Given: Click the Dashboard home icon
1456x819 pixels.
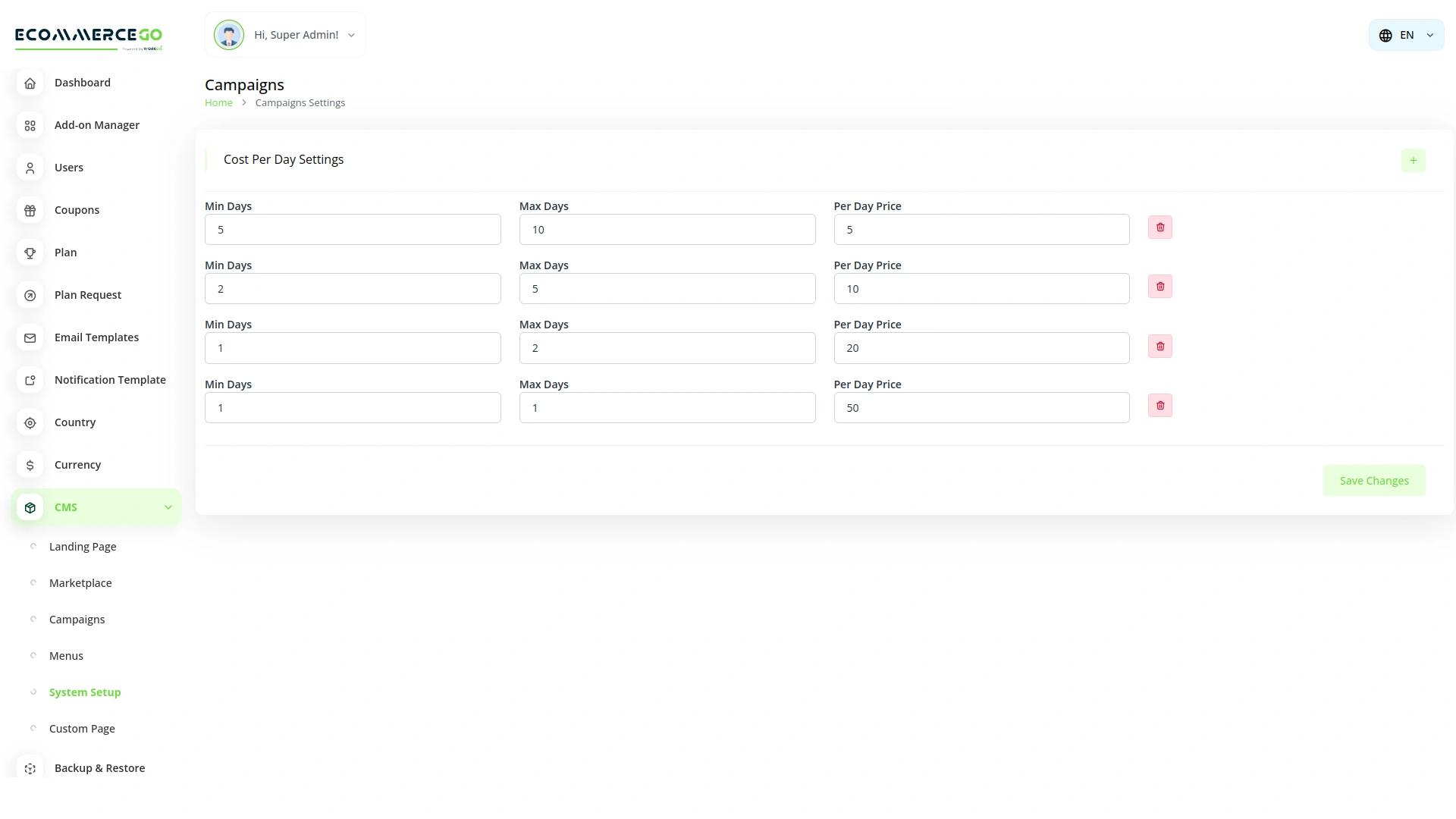Looking at the screenshot, I should click(30, 83).
